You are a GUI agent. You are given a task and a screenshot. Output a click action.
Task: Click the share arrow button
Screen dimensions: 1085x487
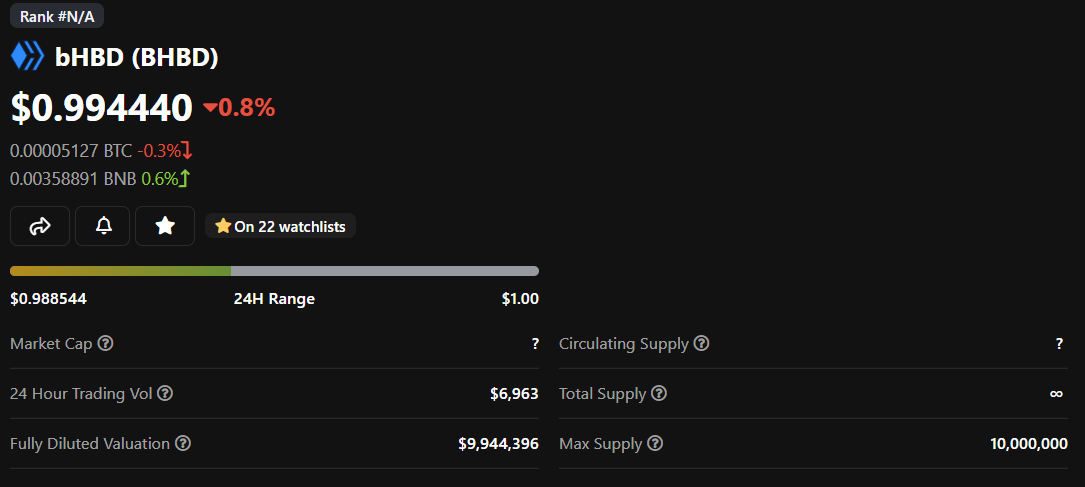point(40,226)
